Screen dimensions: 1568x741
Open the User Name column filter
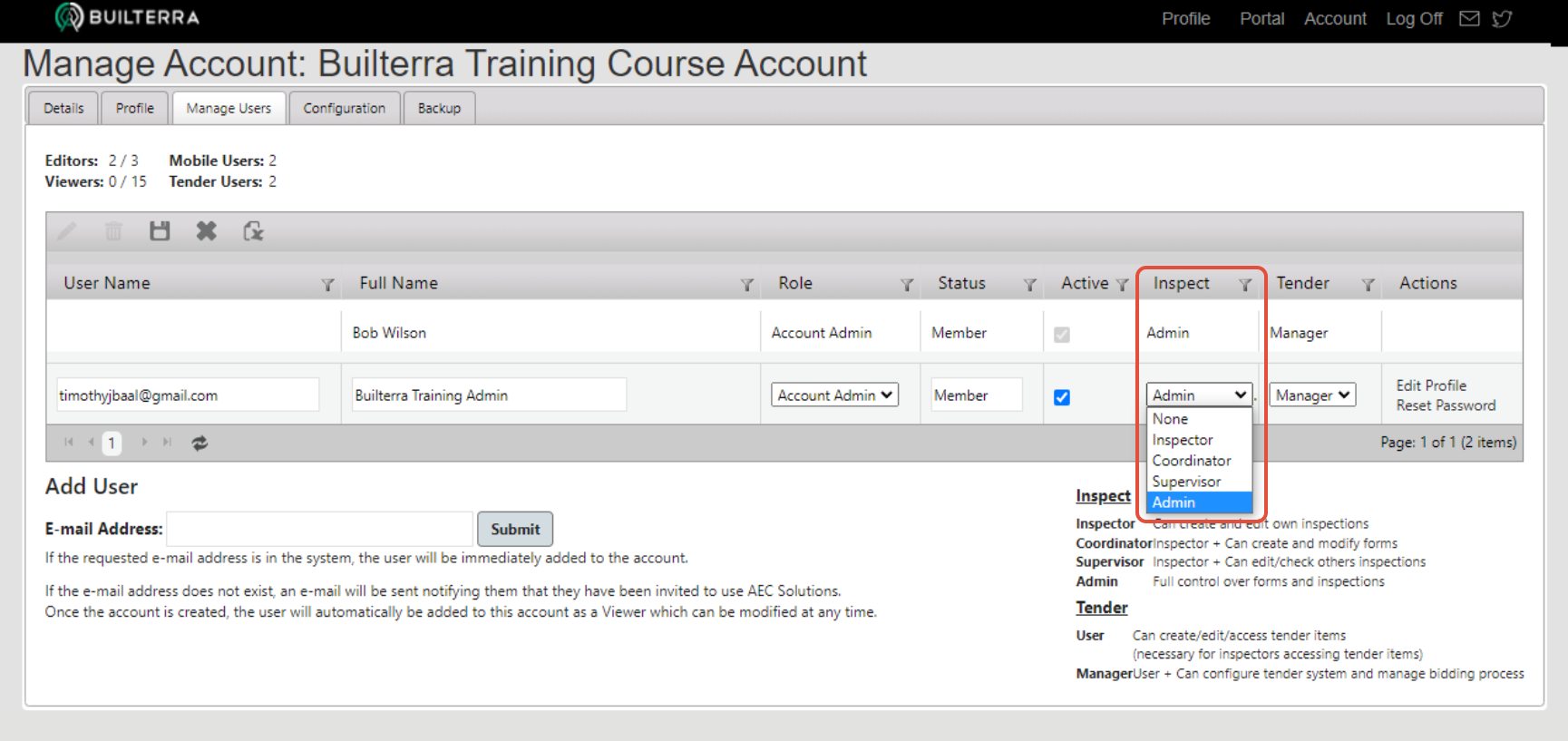pyautogui.click(x=327, y=285)
